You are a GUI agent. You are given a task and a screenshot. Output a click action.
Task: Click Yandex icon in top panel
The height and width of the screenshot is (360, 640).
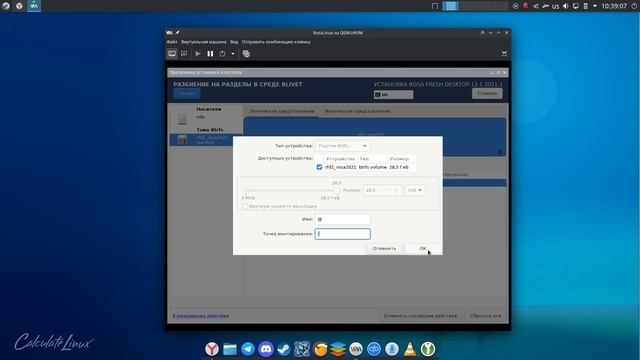click(x=19, y=6)
